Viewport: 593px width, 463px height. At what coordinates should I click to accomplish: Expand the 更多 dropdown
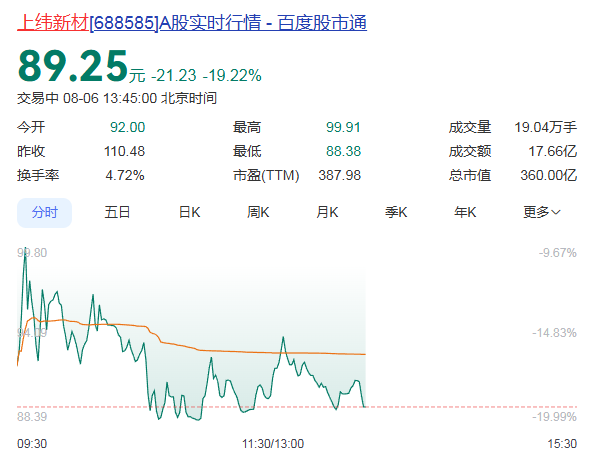[x=542, y=212]
